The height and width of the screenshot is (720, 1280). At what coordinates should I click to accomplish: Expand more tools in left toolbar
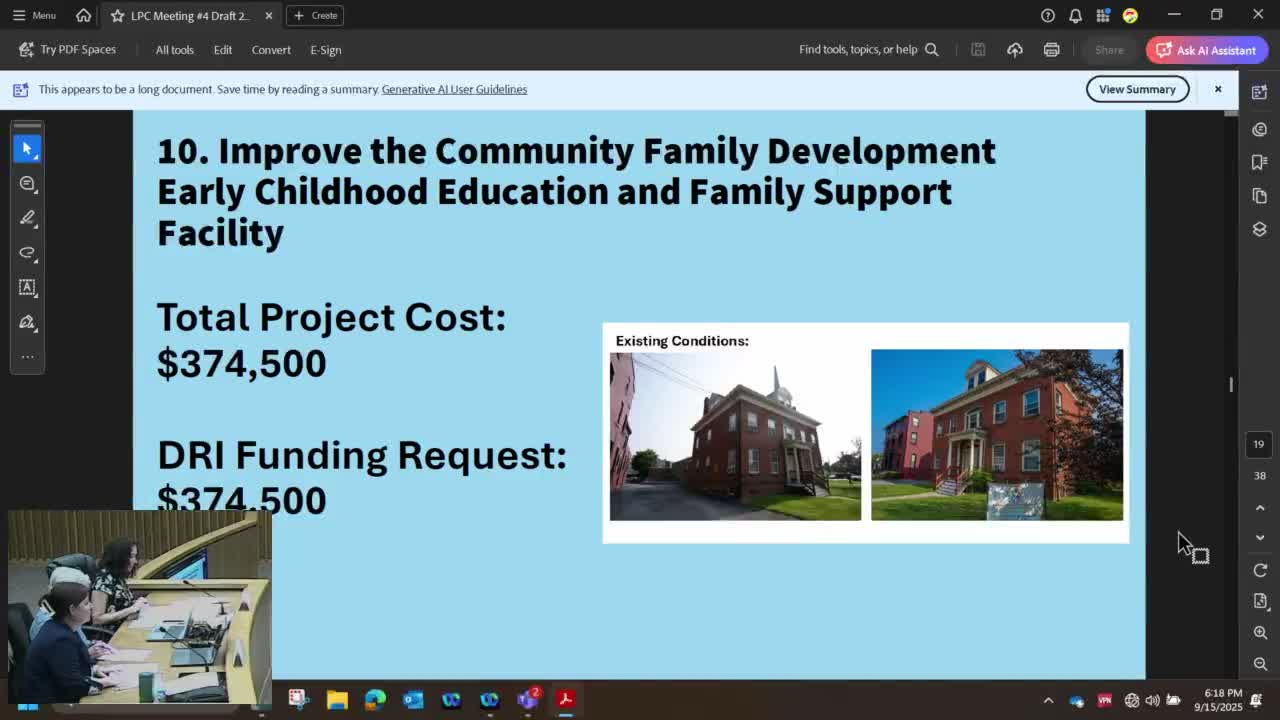27,356
